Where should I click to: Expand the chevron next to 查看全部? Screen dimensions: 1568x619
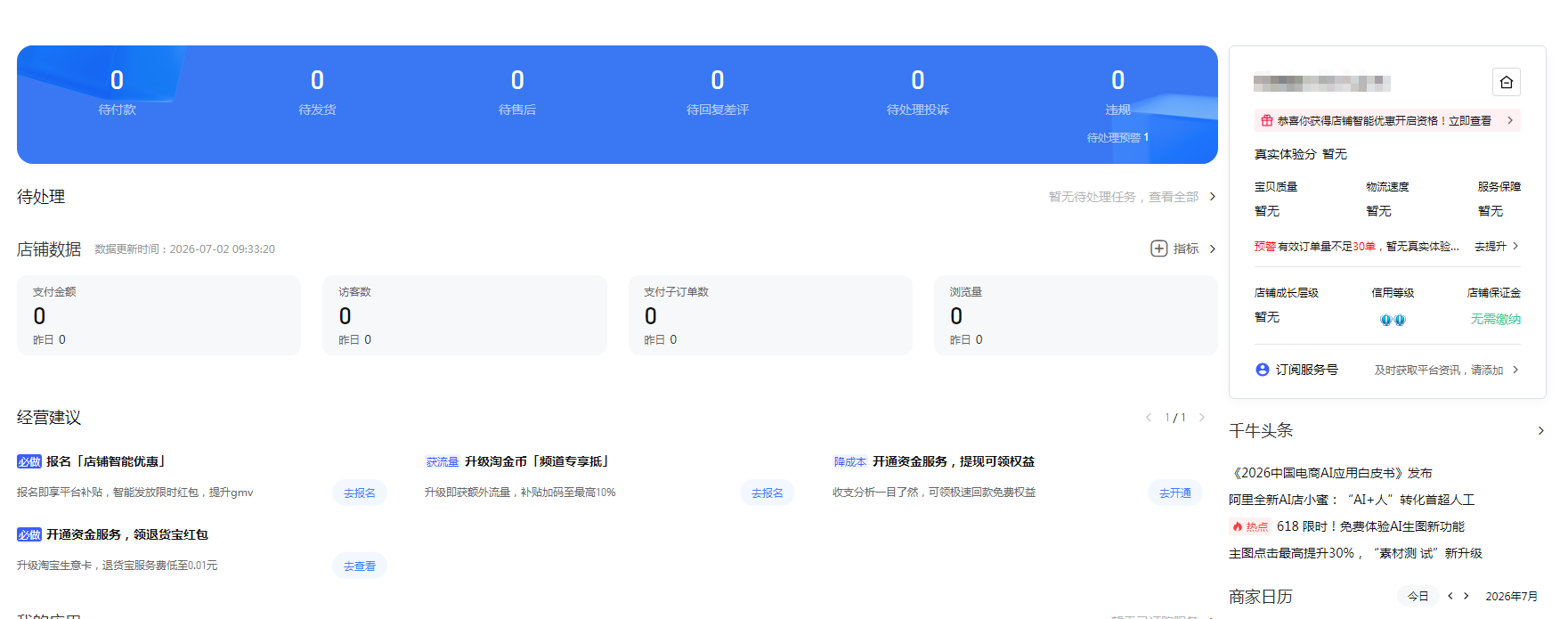coord(1212,197)
